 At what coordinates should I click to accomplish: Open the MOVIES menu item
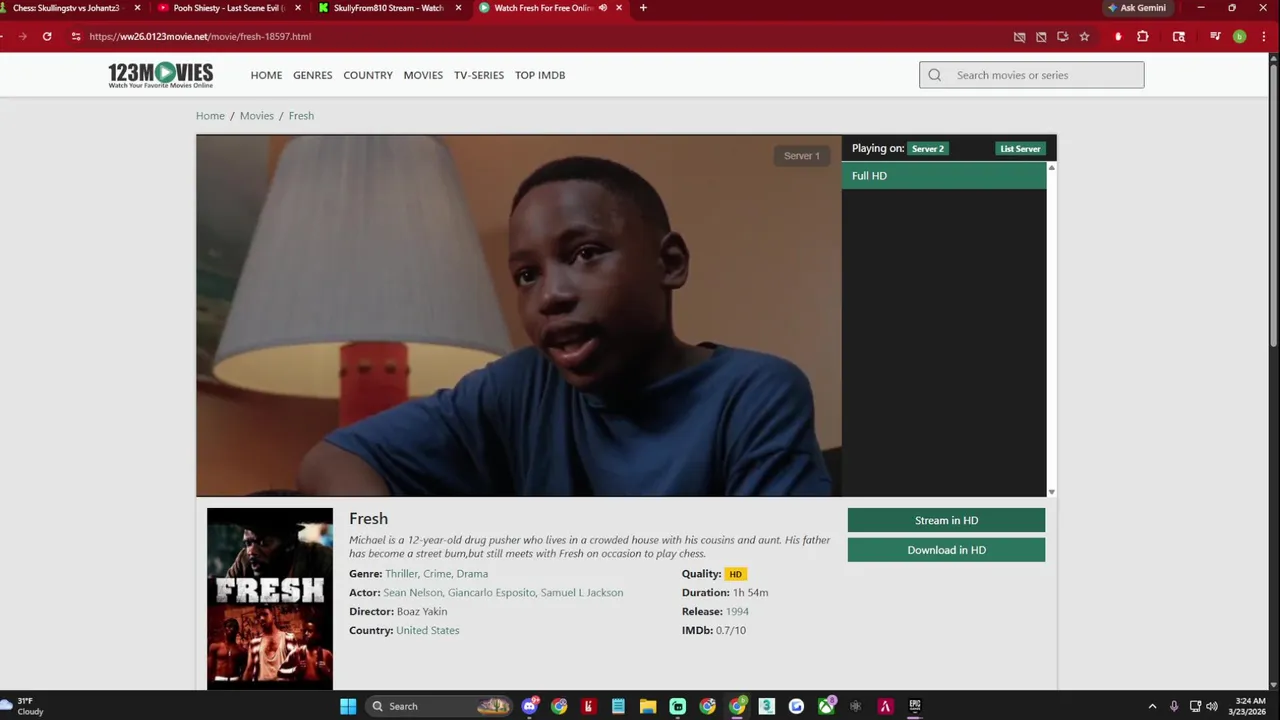(423, 75)
